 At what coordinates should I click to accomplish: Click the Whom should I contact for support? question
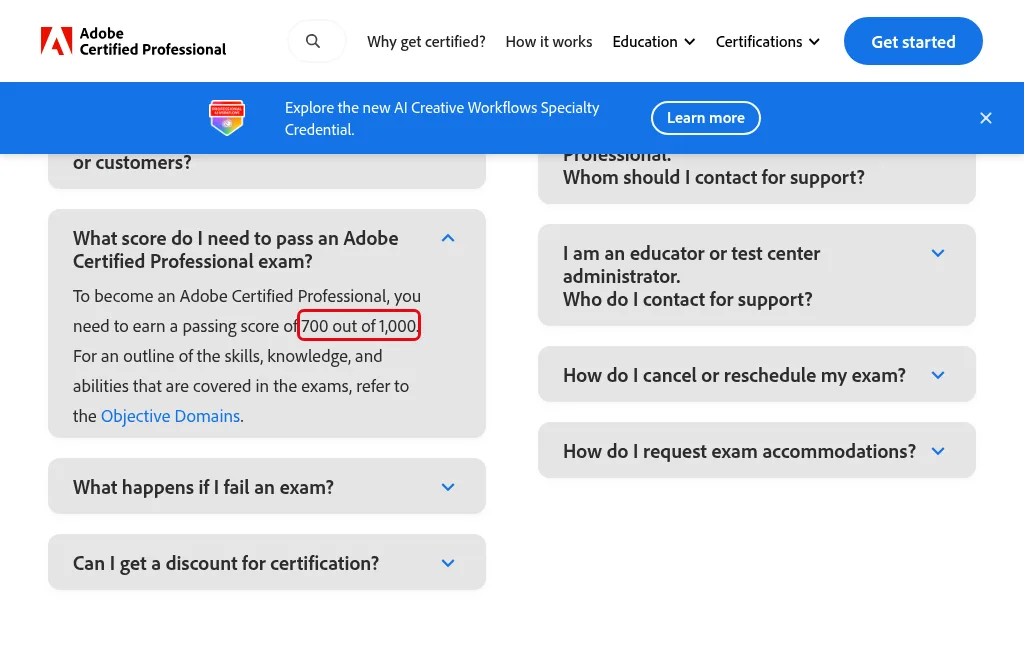tap(756, 177)
